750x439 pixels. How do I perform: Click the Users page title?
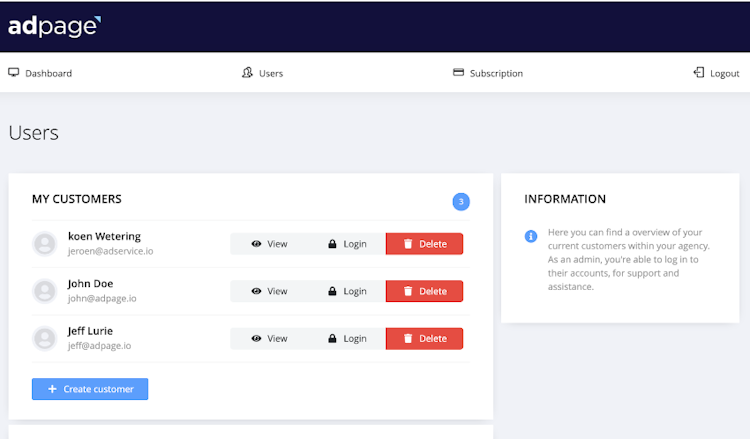coord(33,132)
